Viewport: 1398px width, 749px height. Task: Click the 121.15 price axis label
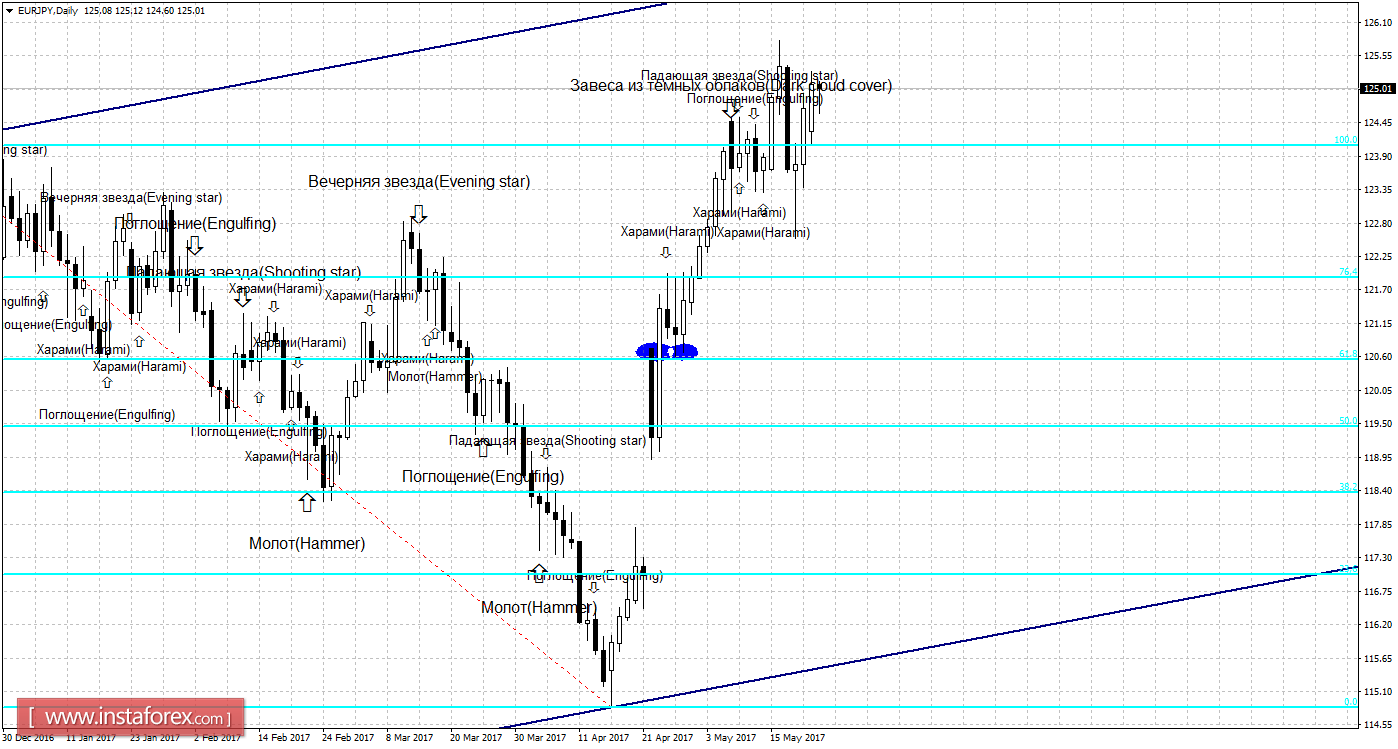coord(1378,324)
